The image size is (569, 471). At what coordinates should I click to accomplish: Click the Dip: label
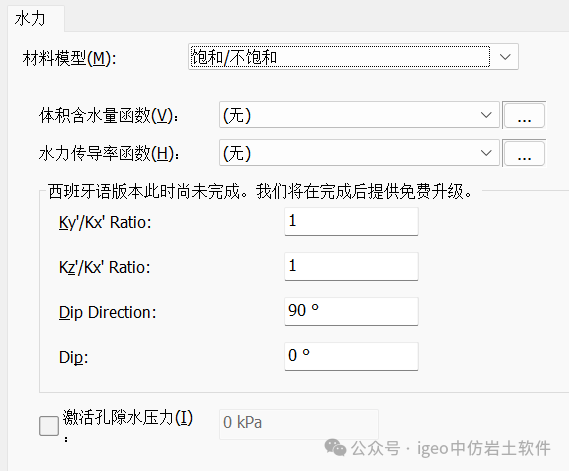pyautogui.click(x=73, y=358)
